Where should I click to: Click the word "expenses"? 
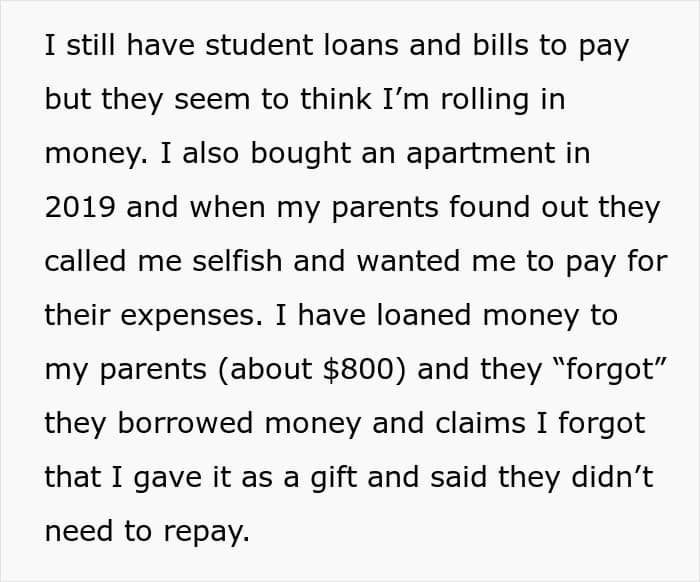point(195,317)
